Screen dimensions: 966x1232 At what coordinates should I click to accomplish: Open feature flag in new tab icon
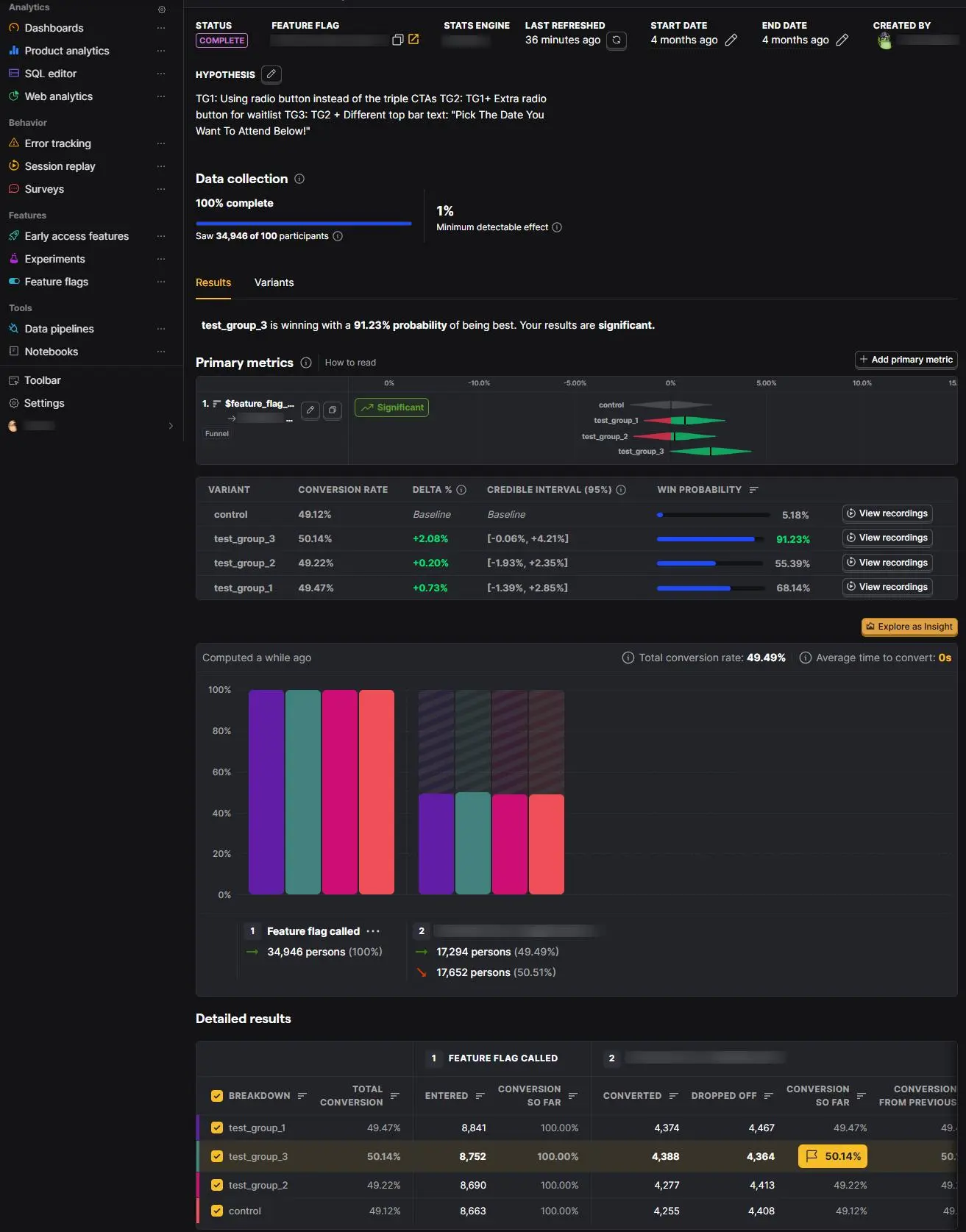tap(413, 40)
